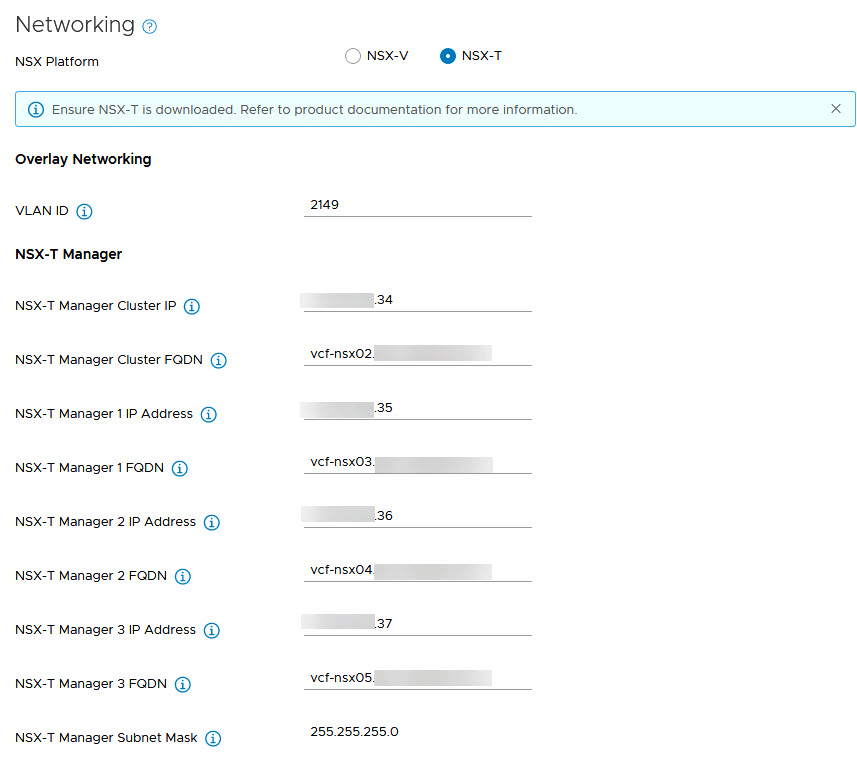
Task: Click the NSX-T Manager 2 FQDN field
Action: (x=417, y=570)
